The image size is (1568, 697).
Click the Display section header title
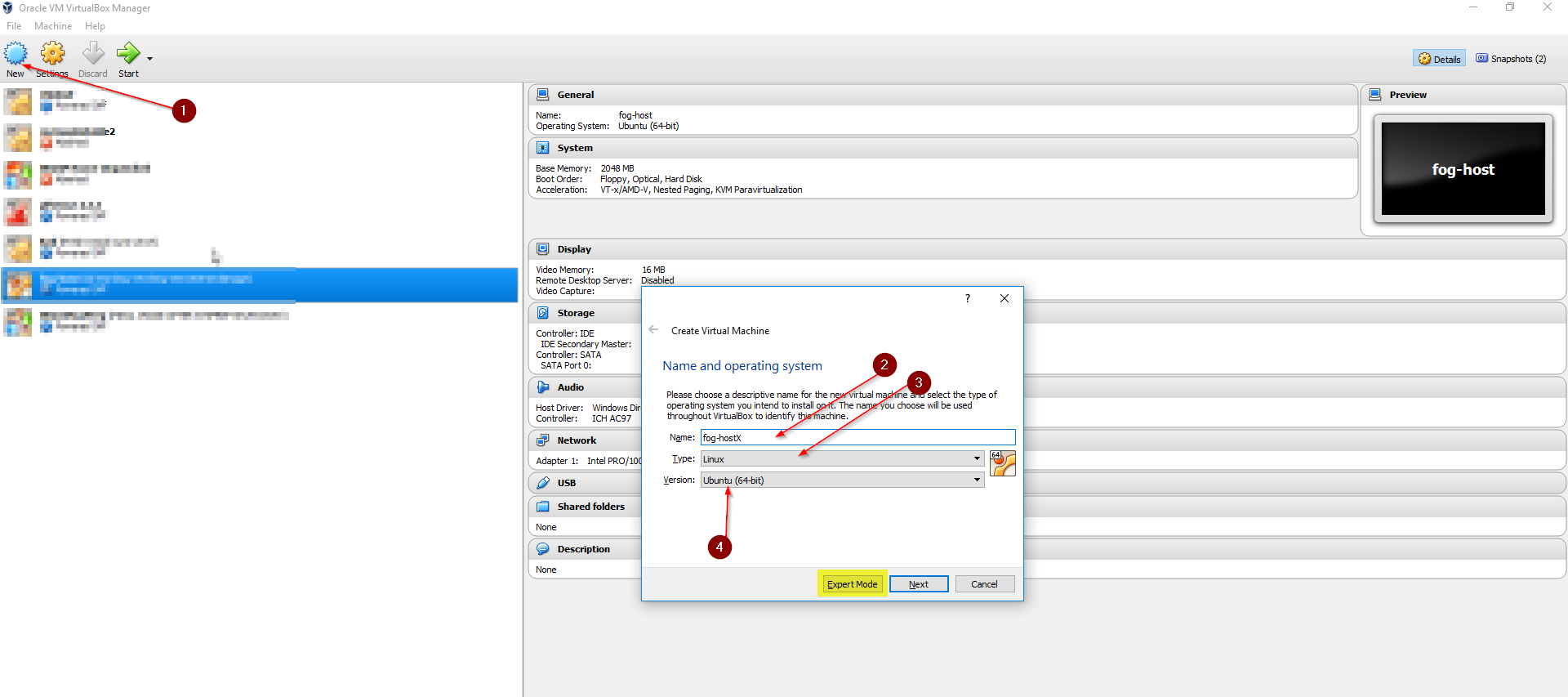point(574,249)
